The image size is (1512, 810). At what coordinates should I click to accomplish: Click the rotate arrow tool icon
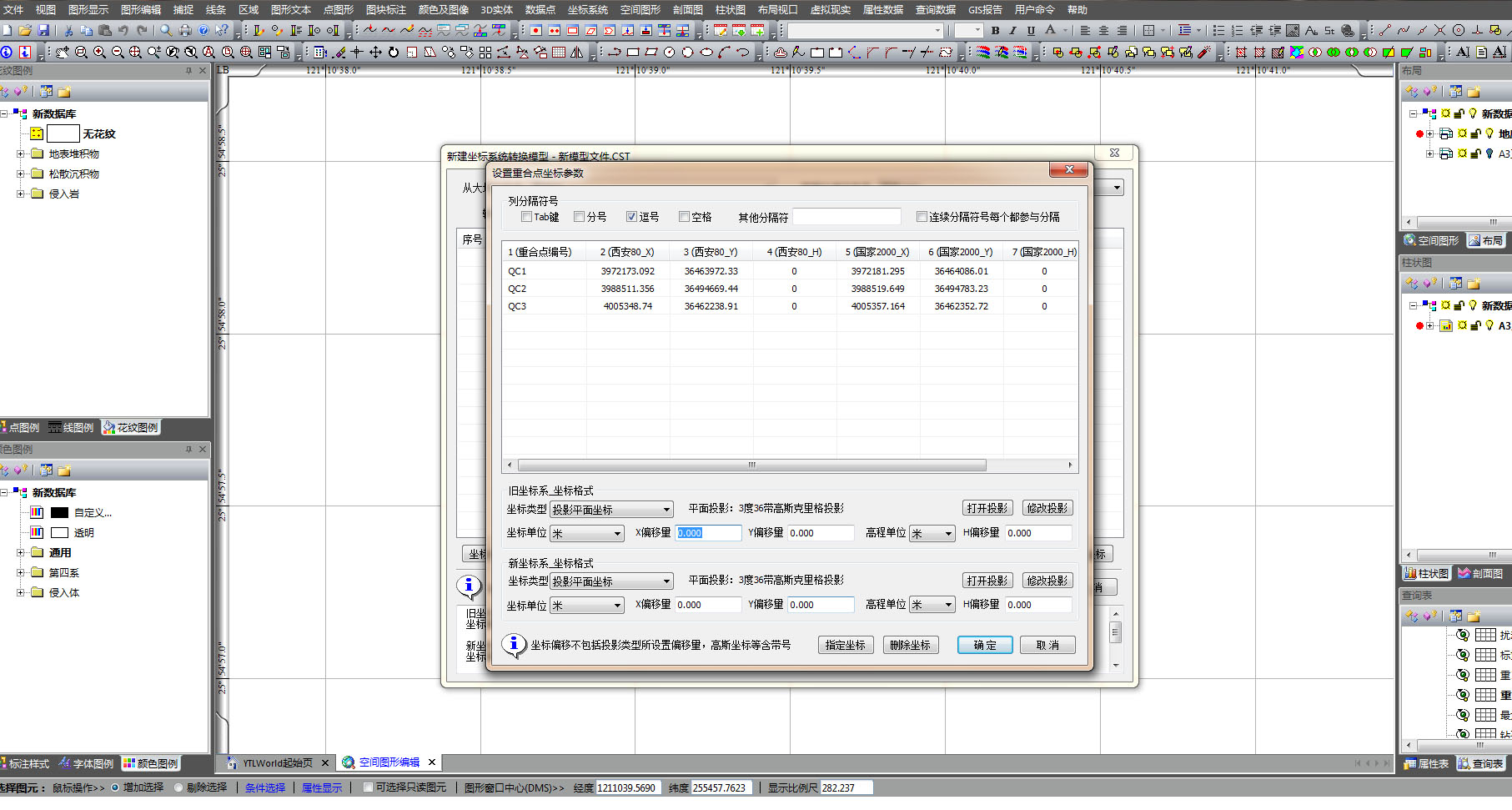(x=394, y=52)
